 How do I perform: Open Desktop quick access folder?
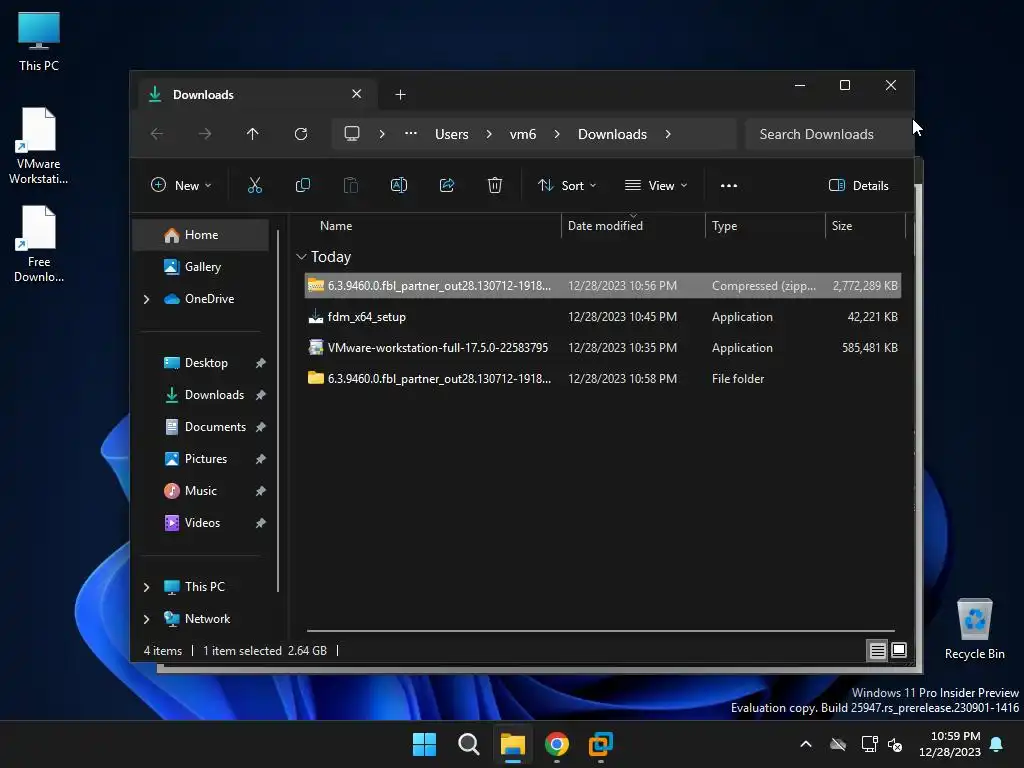[x=206, y=363]
